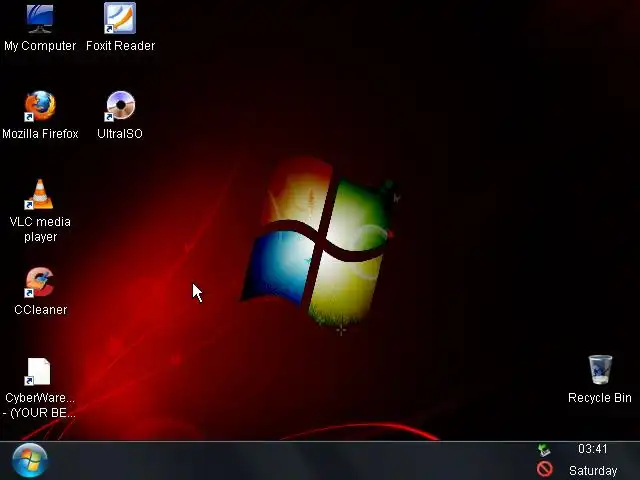
Task: Select the Recycle Bin icon
Action: coord(600,370)
